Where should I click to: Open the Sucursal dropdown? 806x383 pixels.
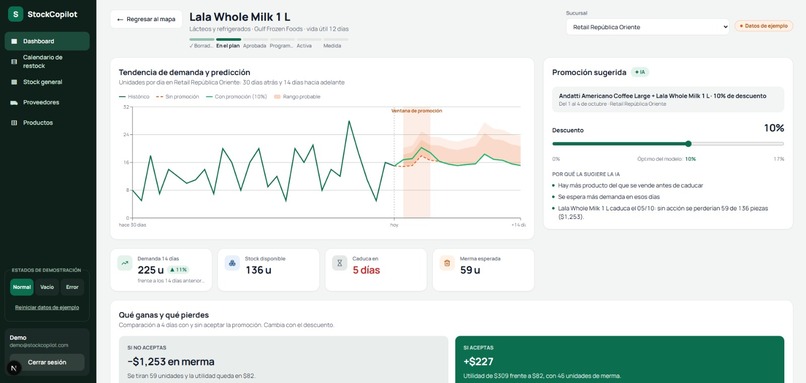click(648, 27)
